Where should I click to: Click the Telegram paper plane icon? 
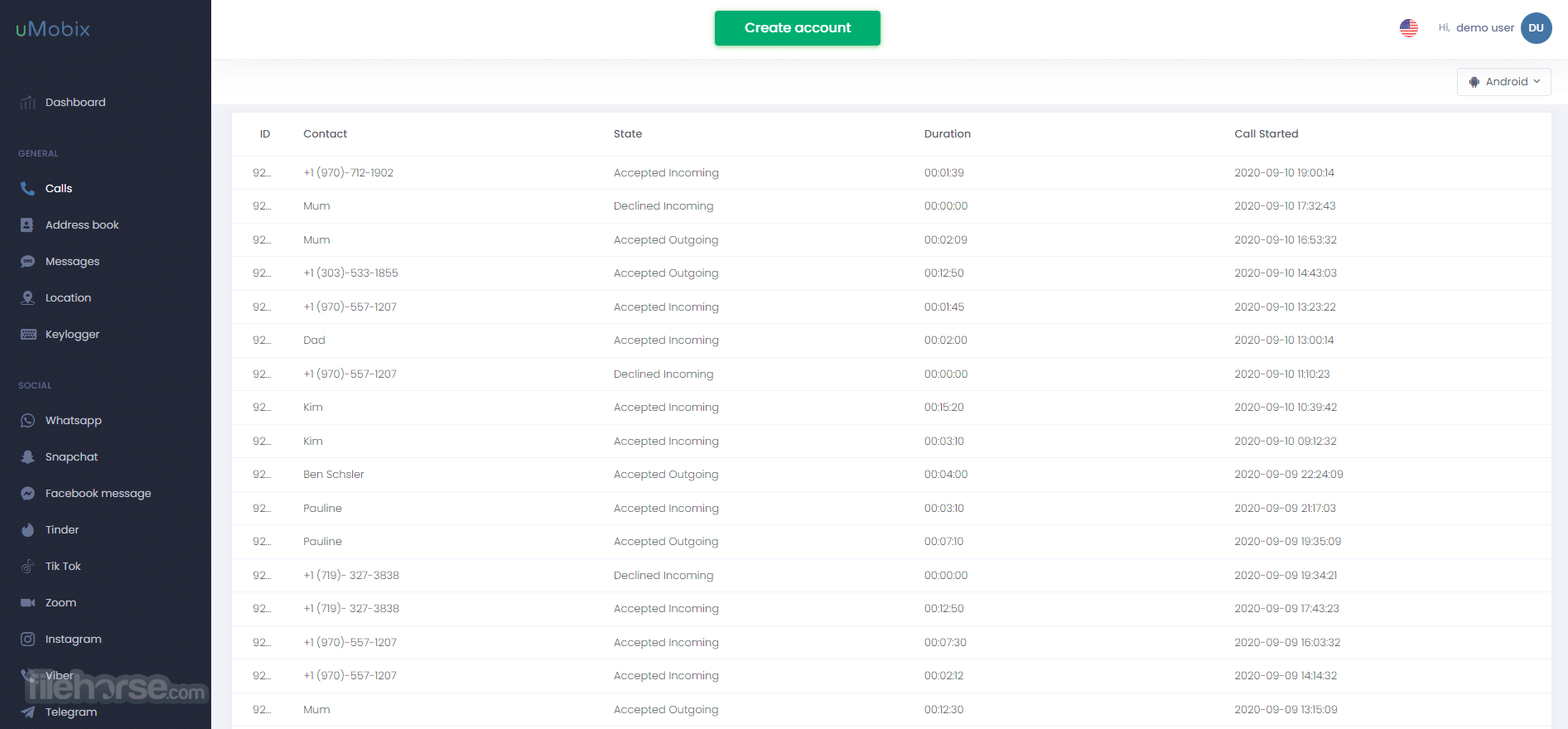pos(27,712)
